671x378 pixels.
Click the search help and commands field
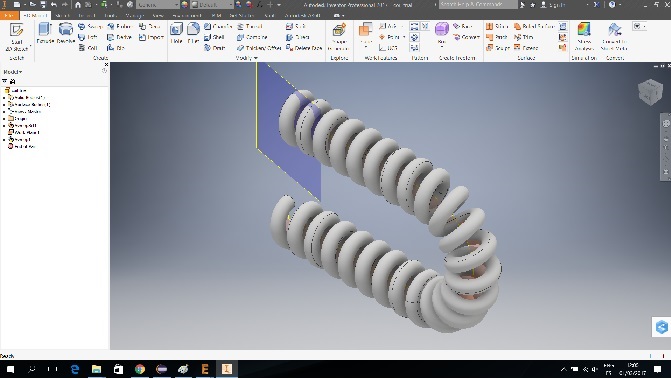478,5
